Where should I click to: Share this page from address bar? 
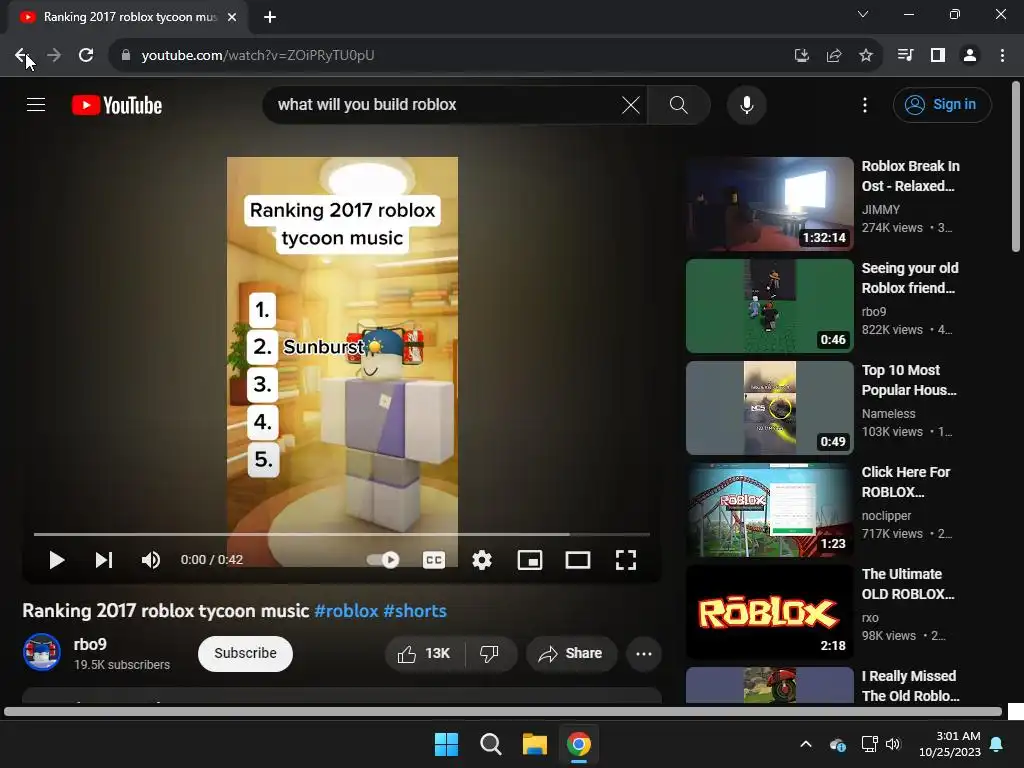pos(833,55)
